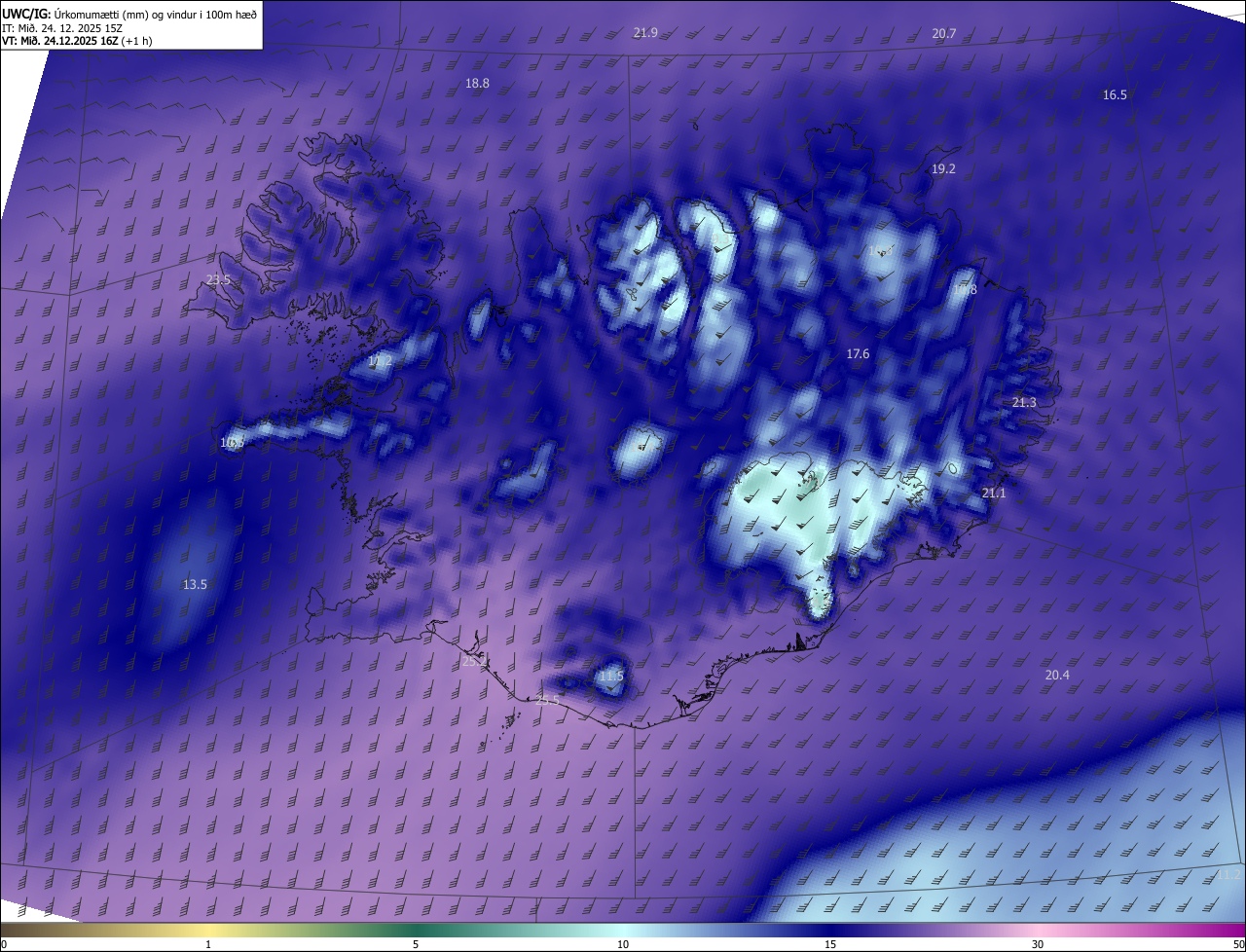The height and width of the screenshot is (952, 1246).
Task: Click the 18.8 value on the map
Action: 477,84
